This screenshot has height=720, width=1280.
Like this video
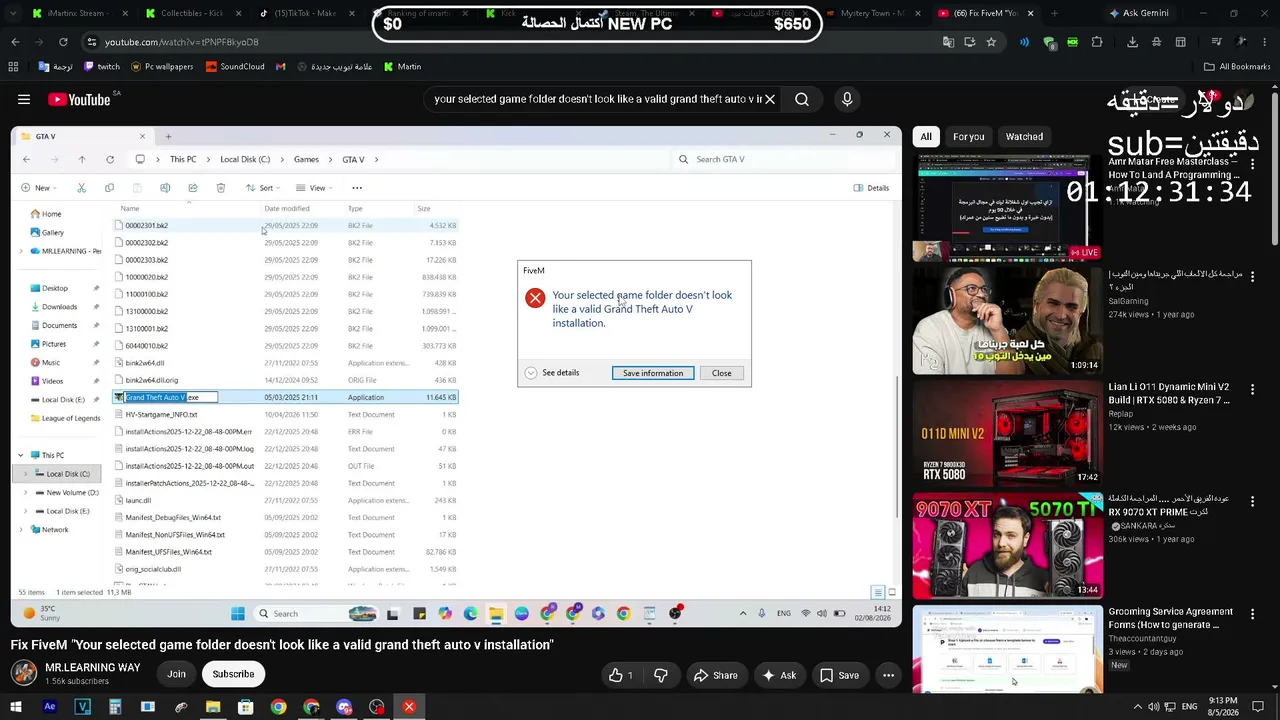(621, 675)
